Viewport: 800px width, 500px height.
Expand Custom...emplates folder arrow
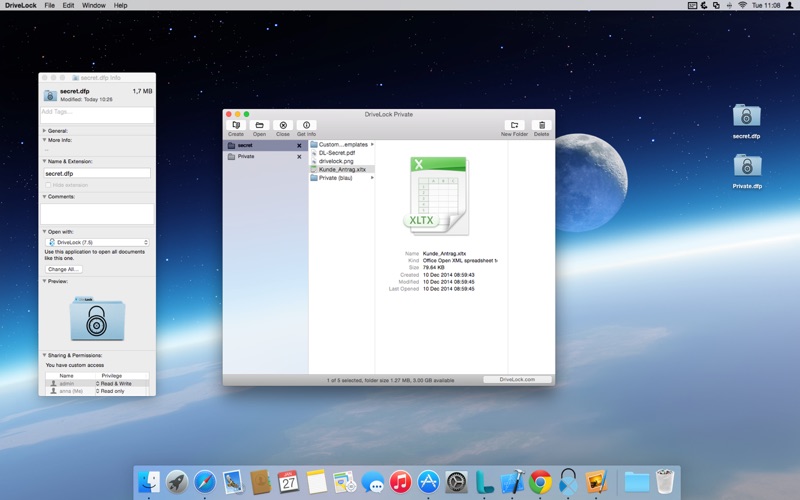[372, 144]
